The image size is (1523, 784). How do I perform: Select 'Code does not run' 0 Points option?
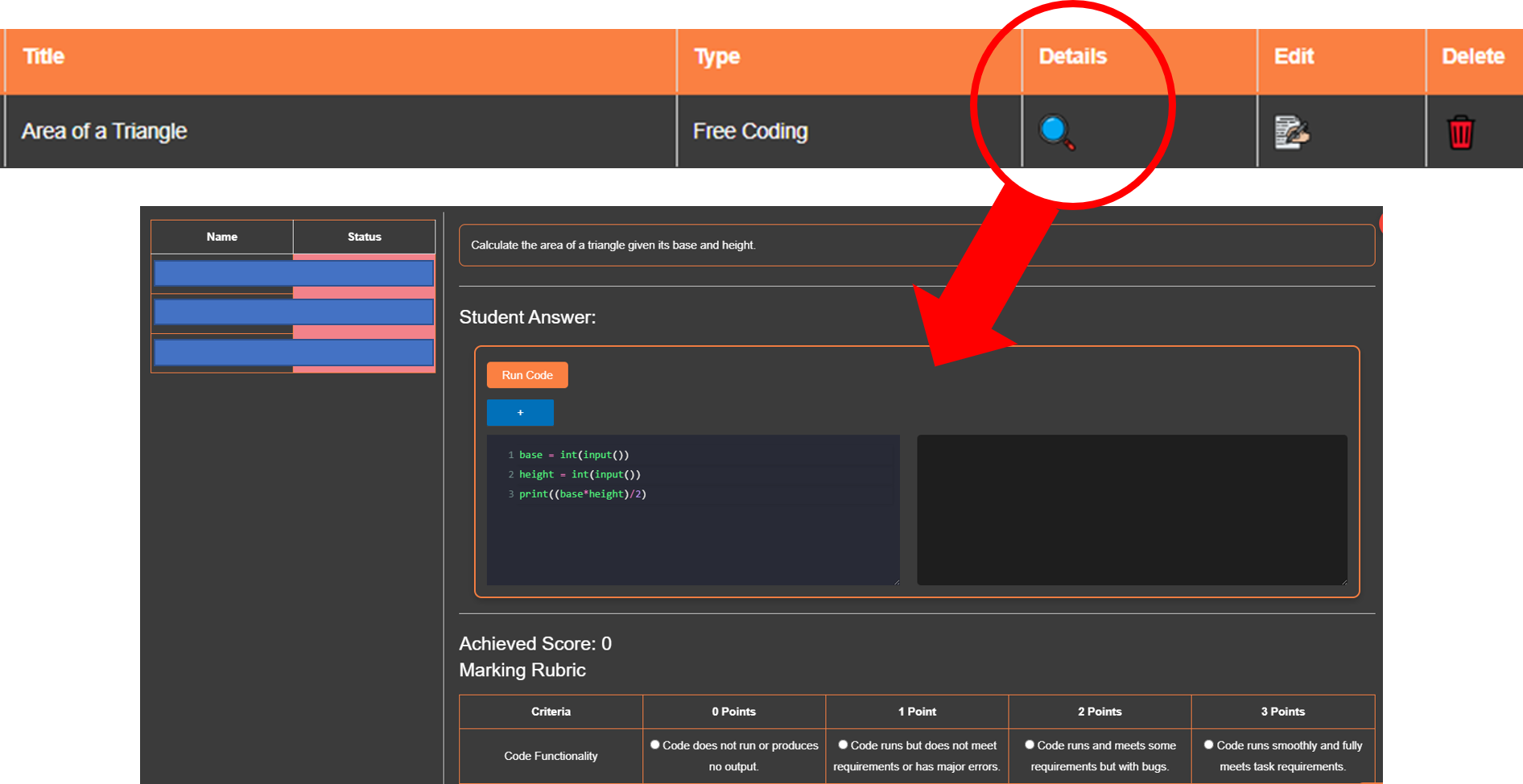[655, 745]
